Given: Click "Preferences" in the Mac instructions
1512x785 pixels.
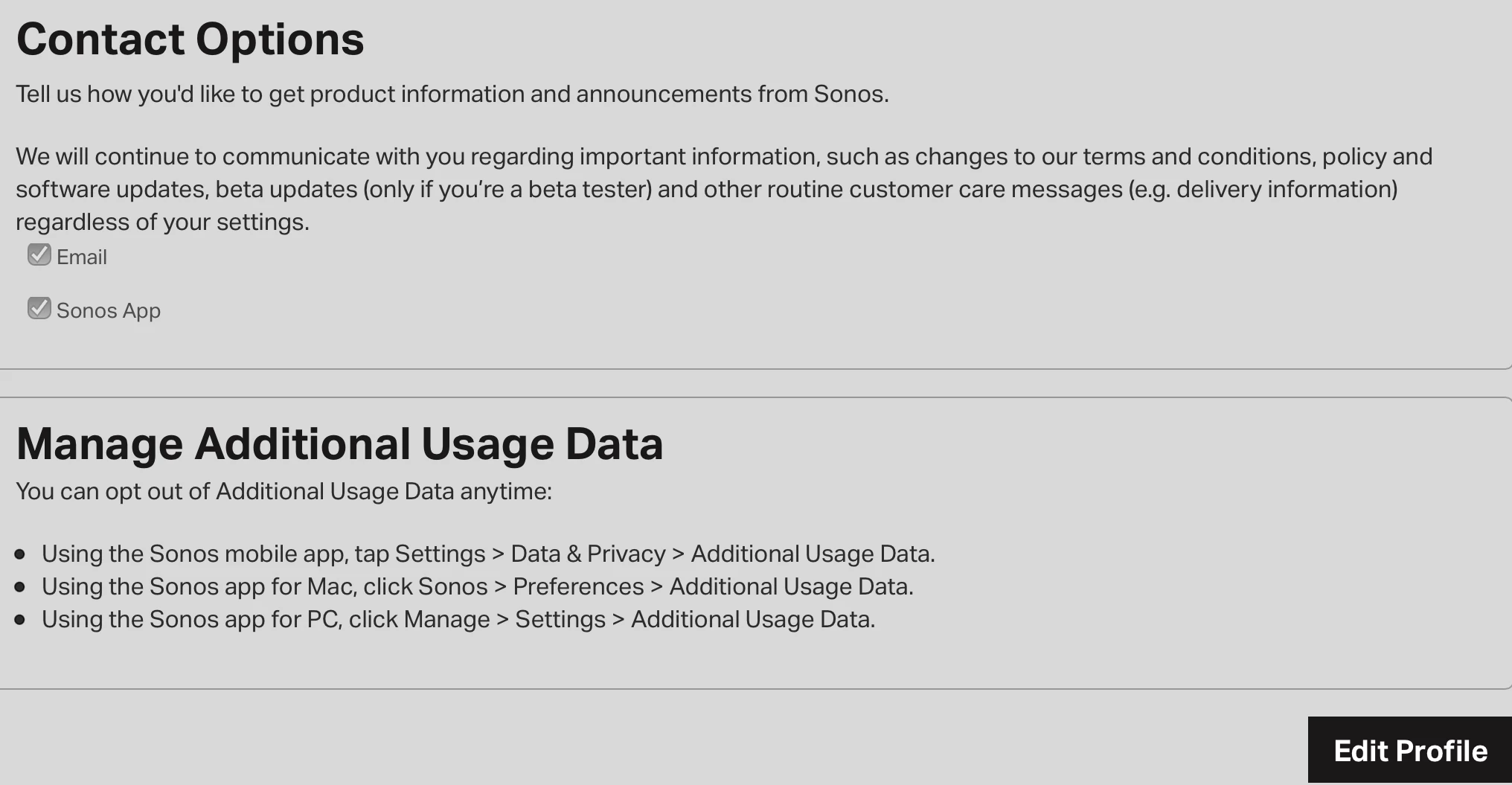Looking at the screenshot, I should click(x=578, y=587).
